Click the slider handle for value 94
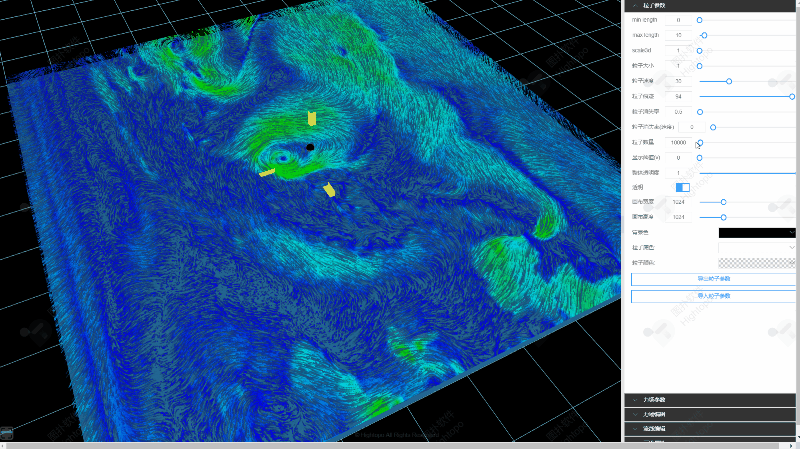 pyautogui.click(x=792, y=96)
